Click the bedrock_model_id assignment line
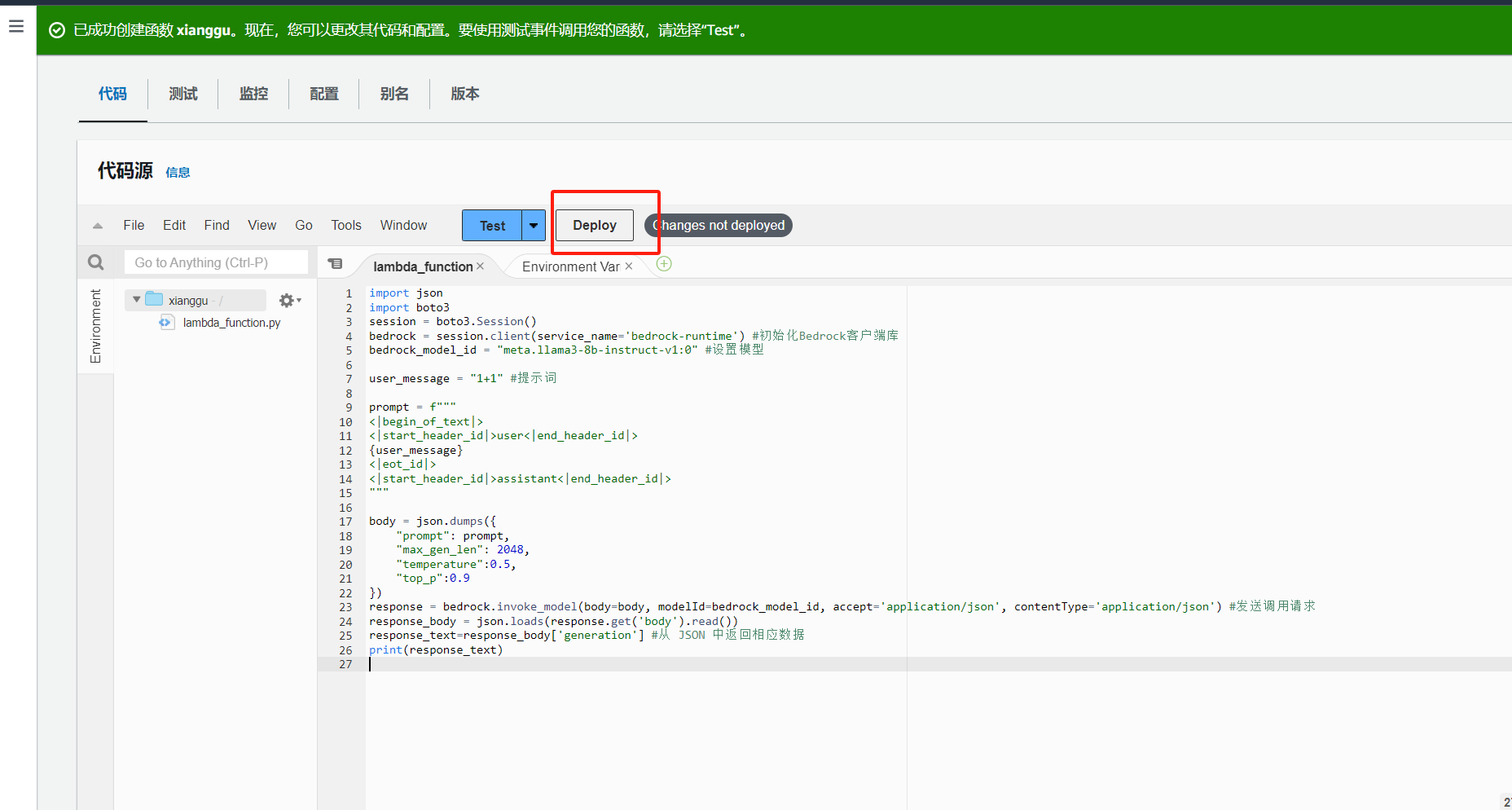1512x810 pixels. pos(566,350)
